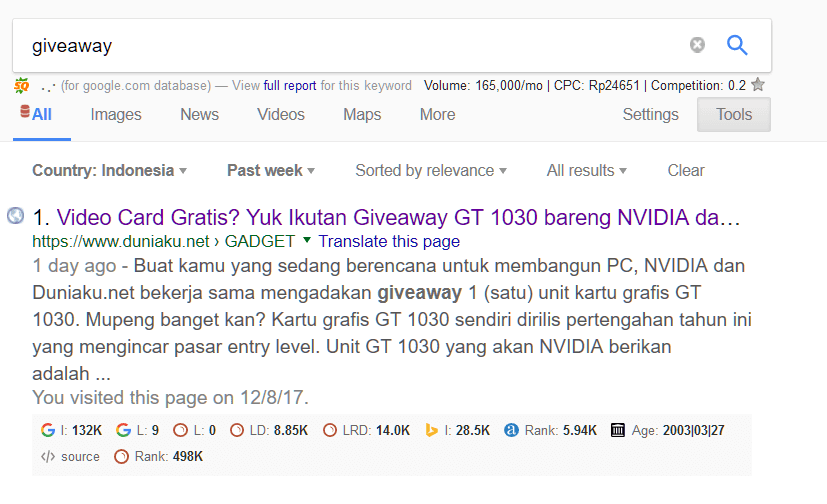
Task: Click the CPC: Rp24651 text
Action: click(x=597, y=85)
